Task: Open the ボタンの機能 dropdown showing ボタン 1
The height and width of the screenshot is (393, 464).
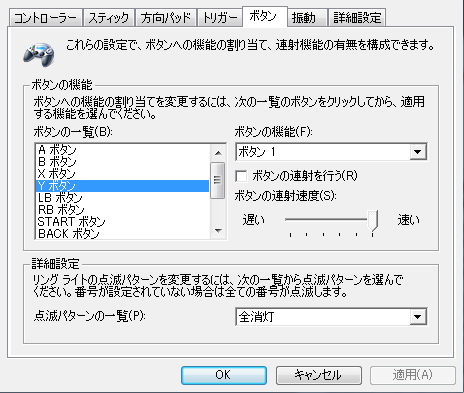Action: (x=331, y=152)
